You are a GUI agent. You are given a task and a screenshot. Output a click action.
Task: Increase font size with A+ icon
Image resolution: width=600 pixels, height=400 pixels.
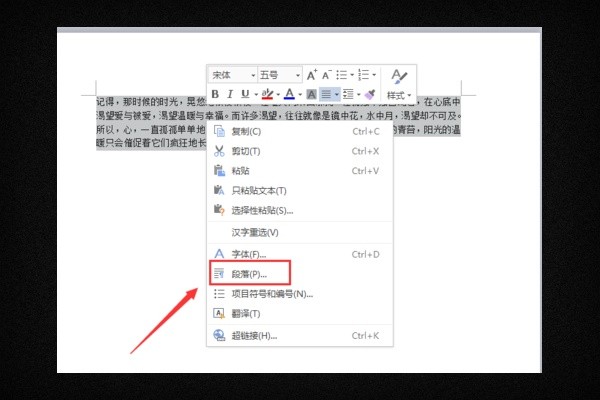click(x=312, y=75)
